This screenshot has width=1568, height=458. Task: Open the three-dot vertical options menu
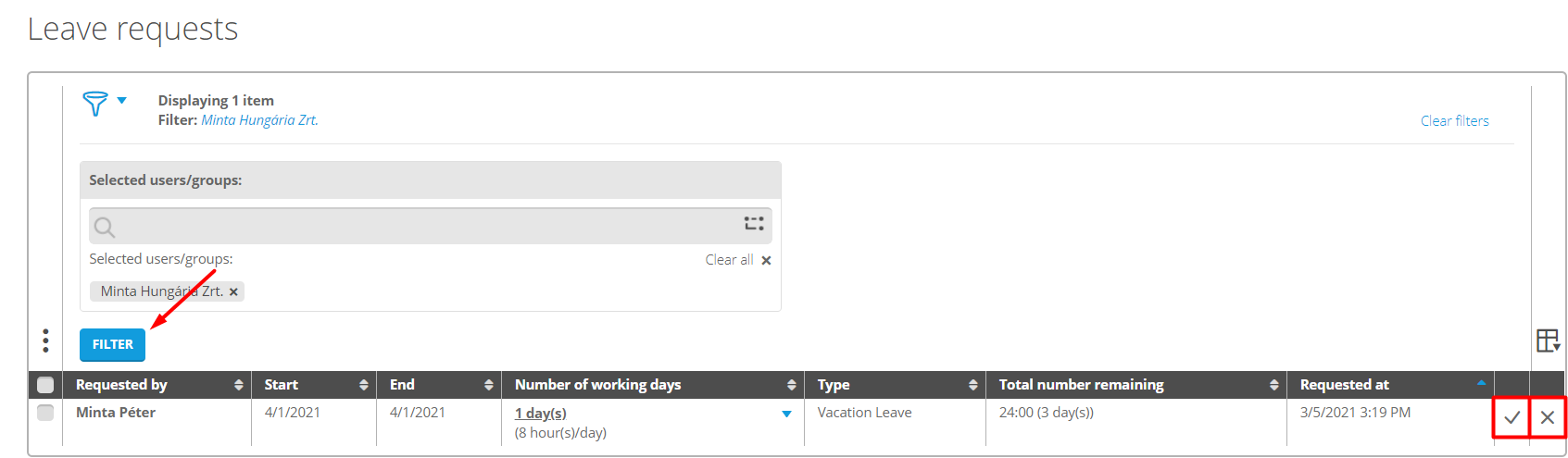coord(45,340)
